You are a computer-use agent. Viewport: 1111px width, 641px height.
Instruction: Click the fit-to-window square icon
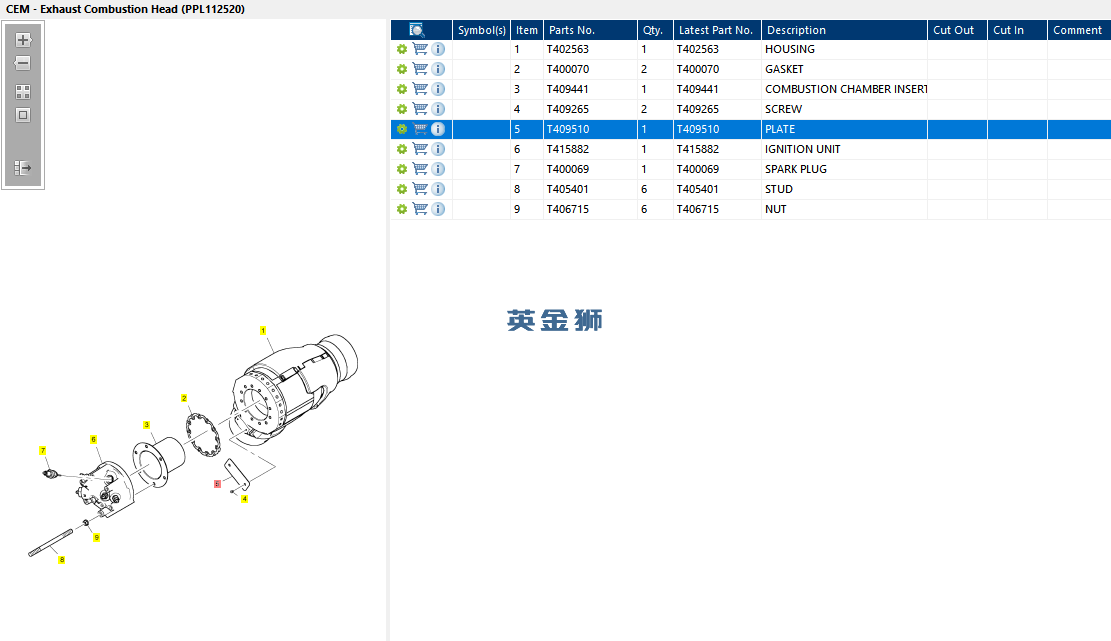click(23, 115)
